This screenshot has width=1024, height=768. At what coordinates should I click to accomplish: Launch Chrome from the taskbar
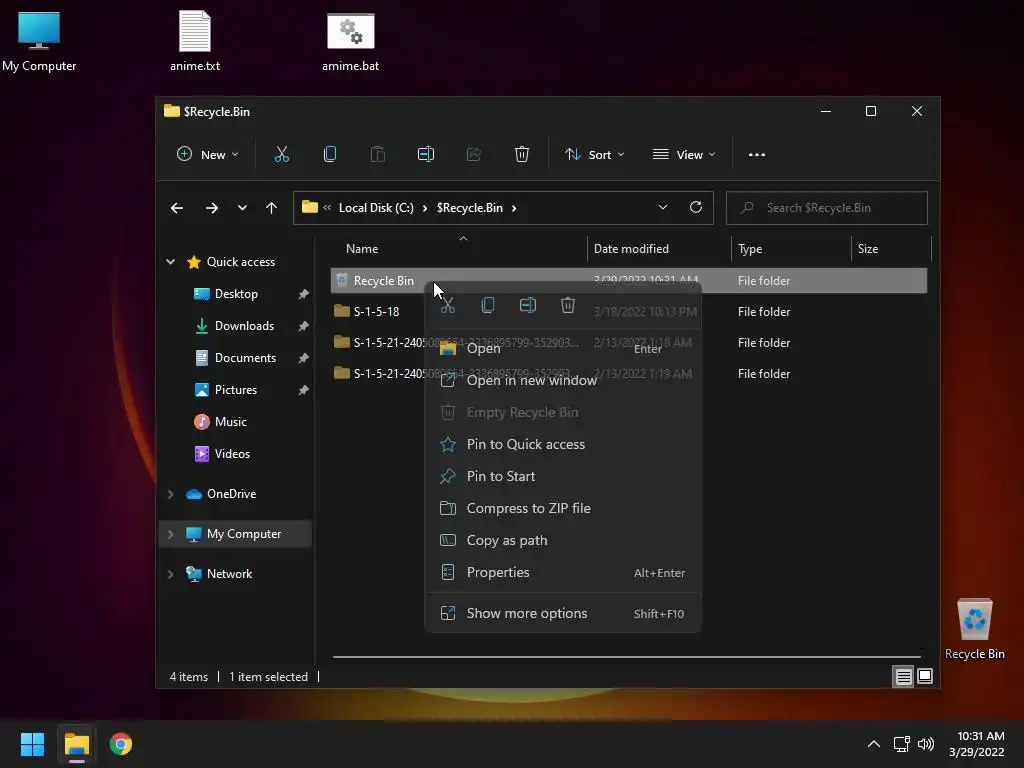tap(121, 744)
